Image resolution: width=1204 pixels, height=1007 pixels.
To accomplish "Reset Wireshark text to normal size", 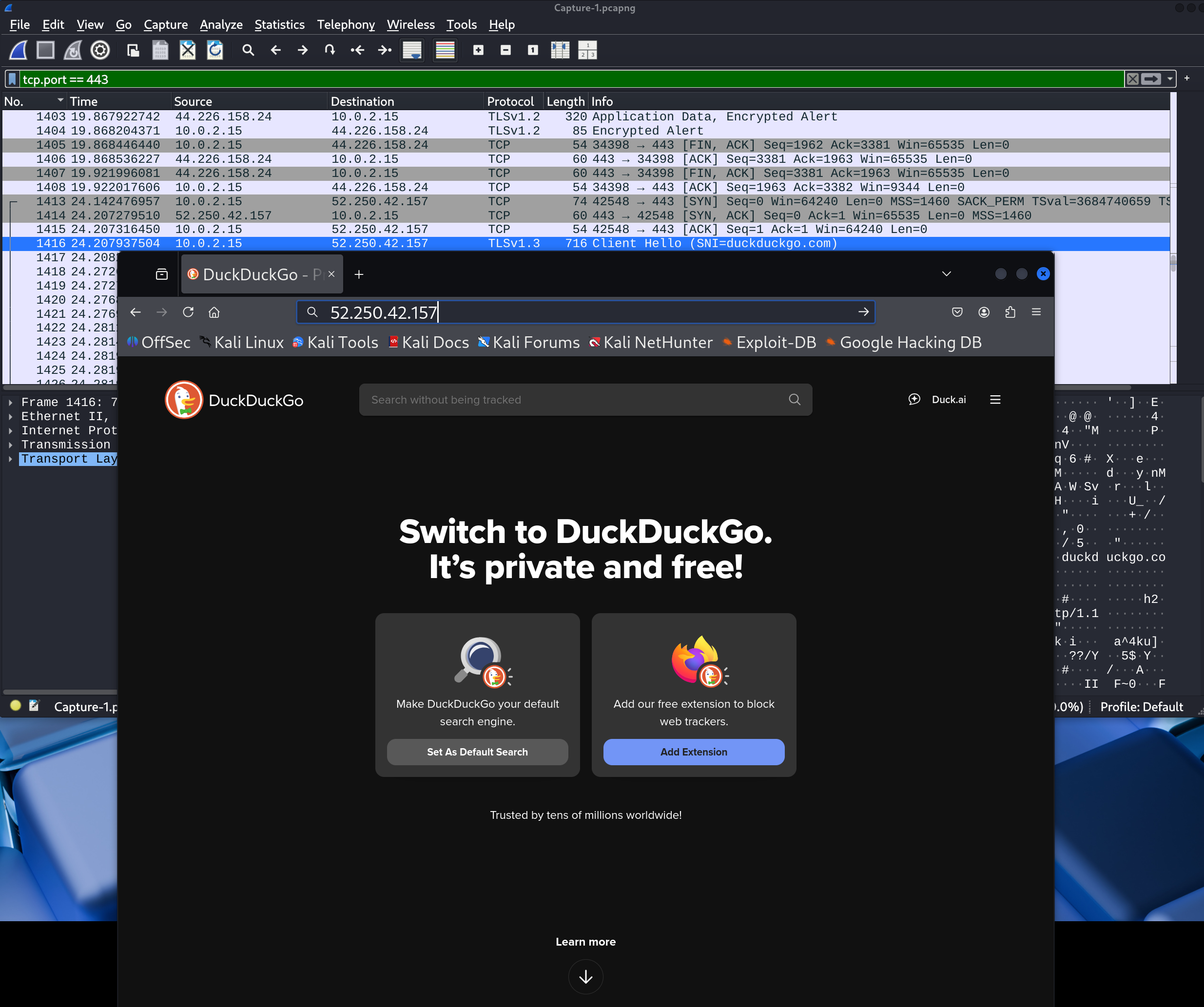I will click(533, 50).
